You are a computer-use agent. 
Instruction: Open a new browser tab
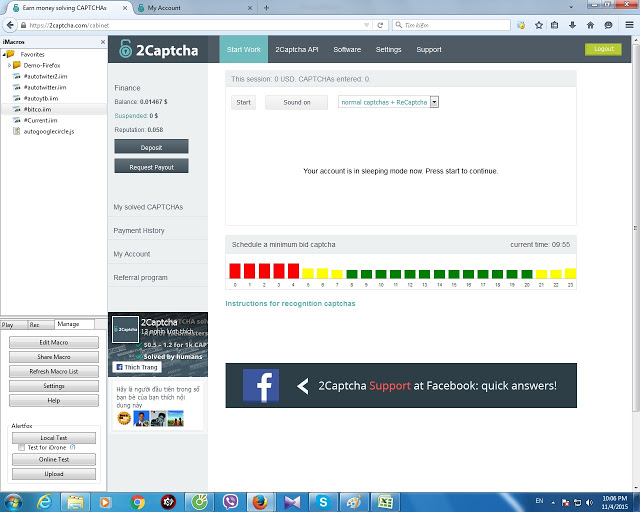[266, 8]
